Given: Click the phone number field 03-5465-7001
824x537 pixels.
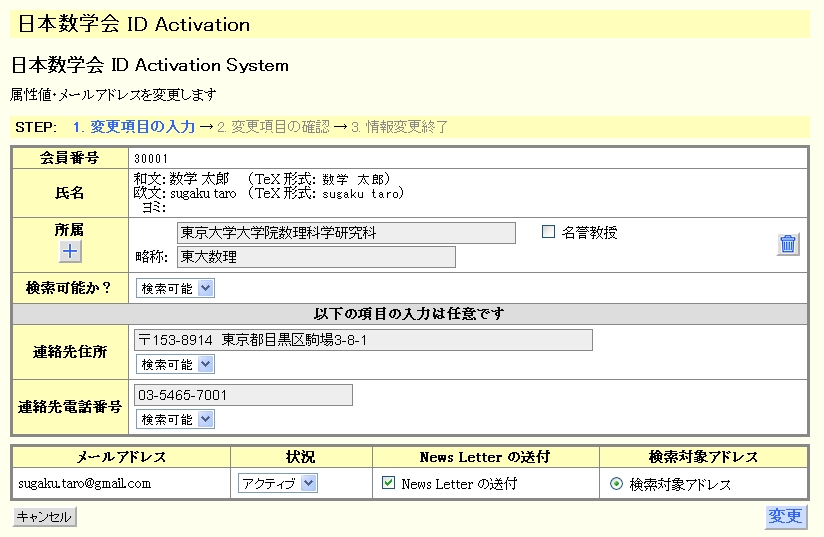Looking at the screenshot, I should 242,395.
